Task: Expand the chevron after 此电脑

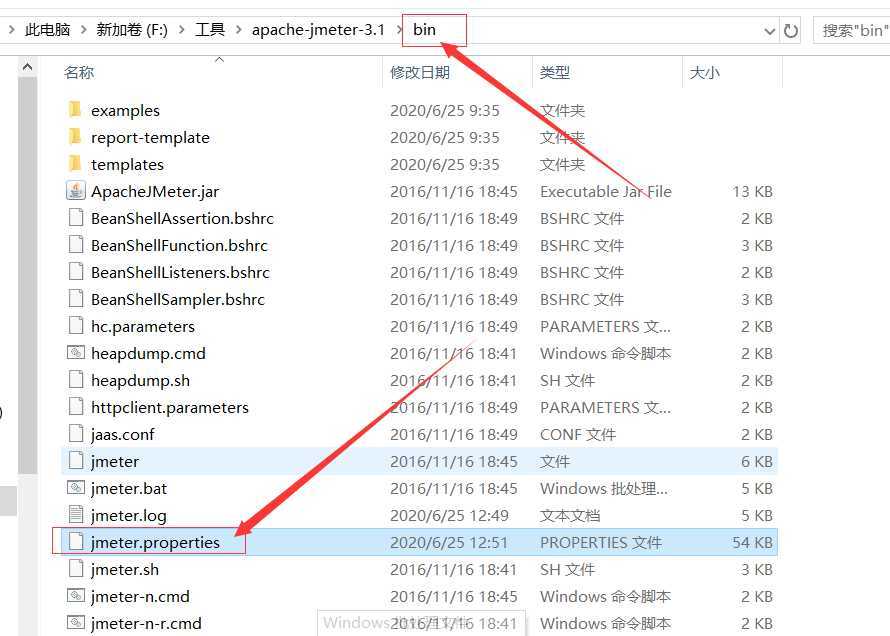Action: [x=83, y=30]
